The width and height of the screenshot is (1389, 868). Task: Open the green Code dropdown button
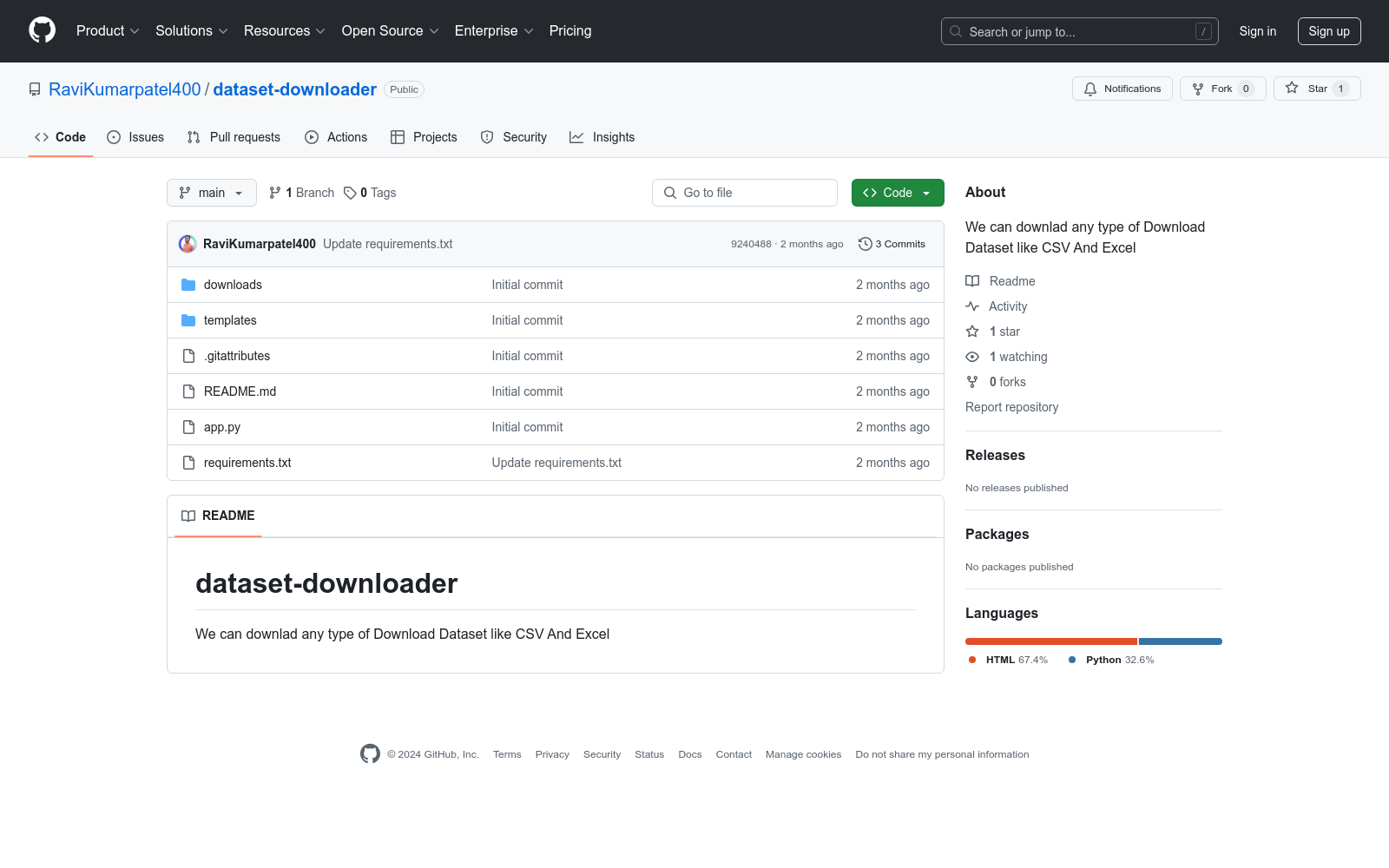click(x=898, y=193)
